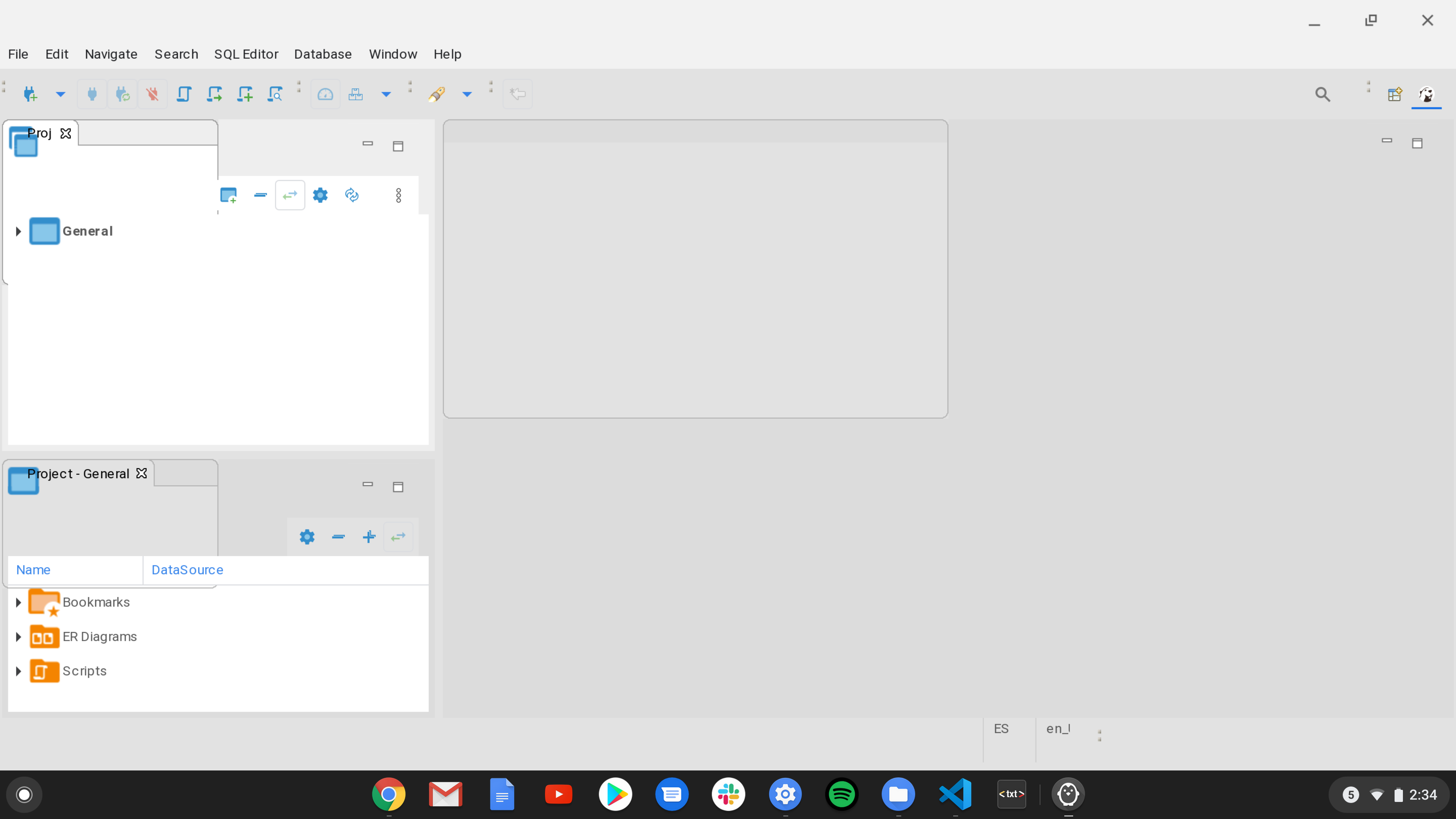The height and width of the screenshot is (819, 1456).
Task: Click Create Project icon in Projects panel
Action: pyautogui.click(x=228, y=195)
